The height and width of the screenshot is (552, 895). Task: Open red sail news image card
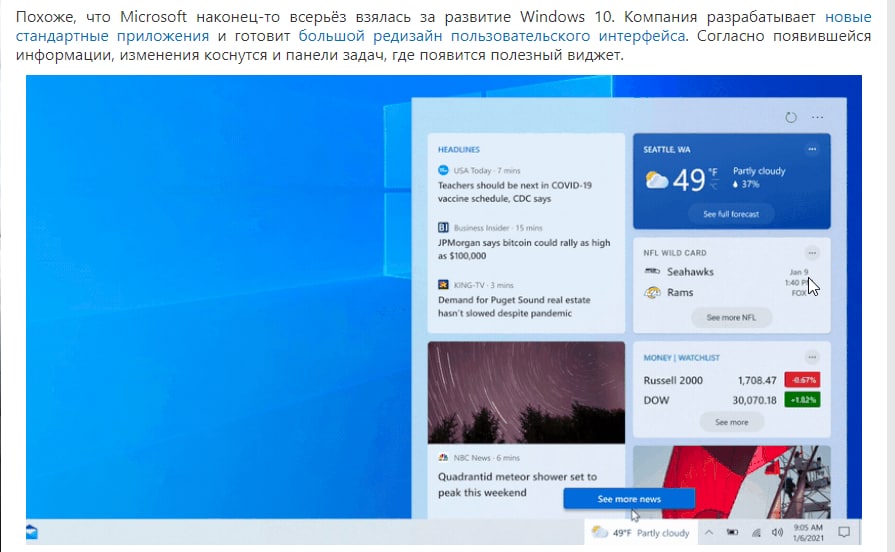pos(731,482)
